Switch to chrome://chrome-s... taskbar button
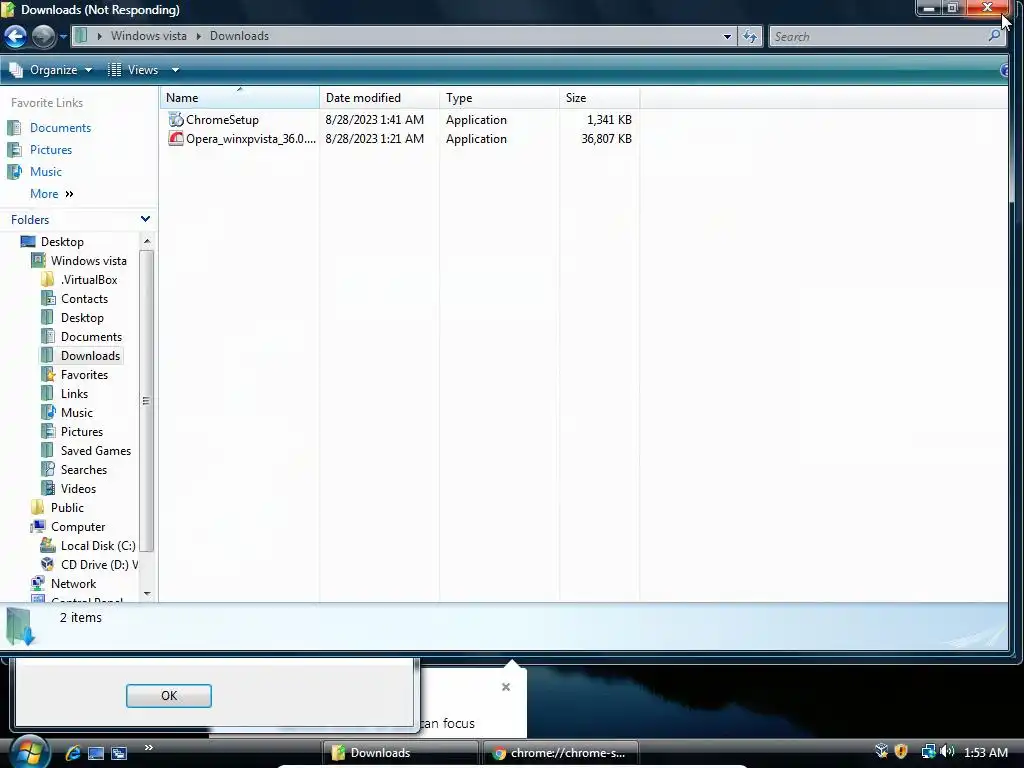The width and height of the screenshot is (1024, 768). [560, 753]
